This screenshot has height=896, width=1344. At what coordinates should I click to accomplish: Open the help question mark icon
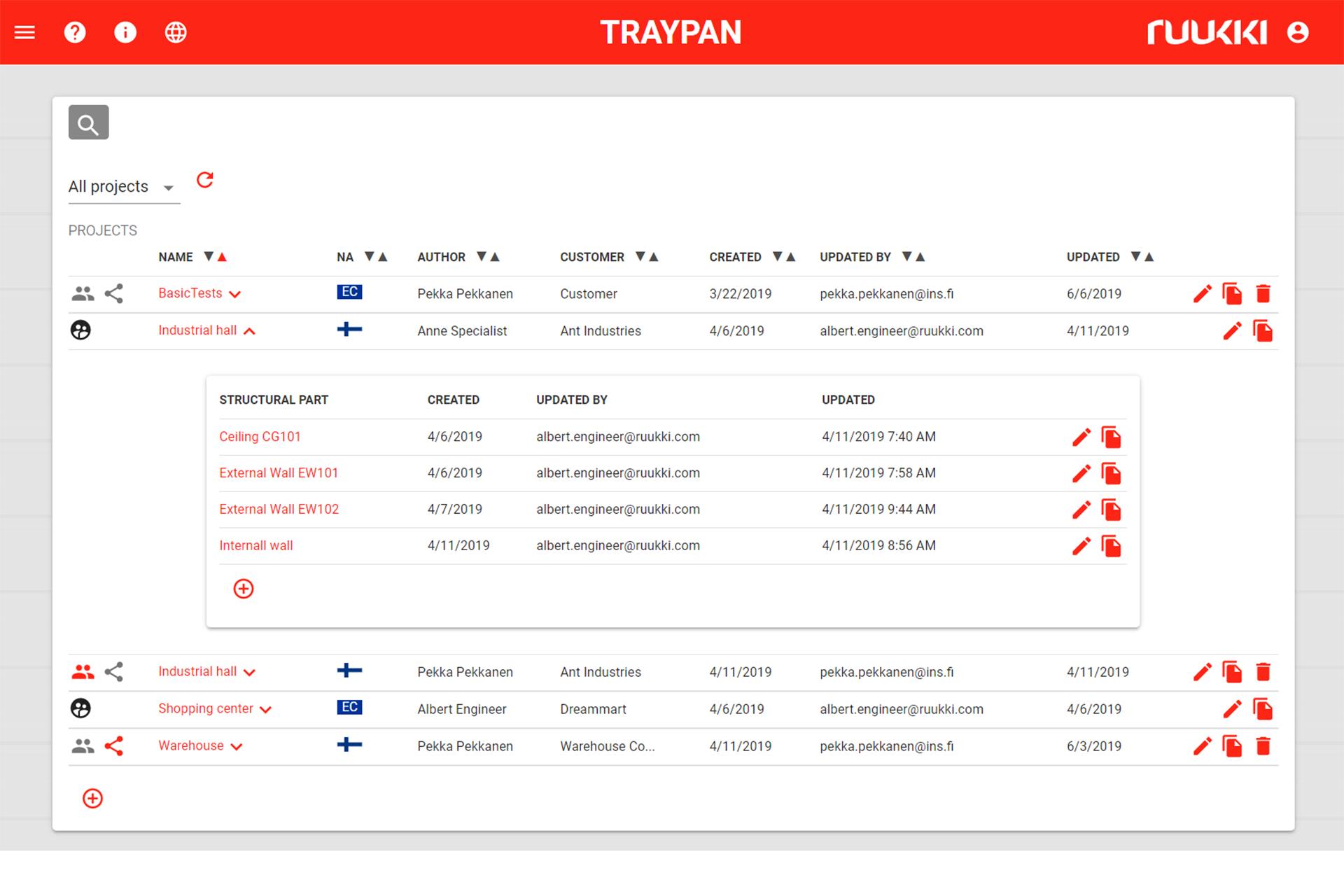point(75,32)
